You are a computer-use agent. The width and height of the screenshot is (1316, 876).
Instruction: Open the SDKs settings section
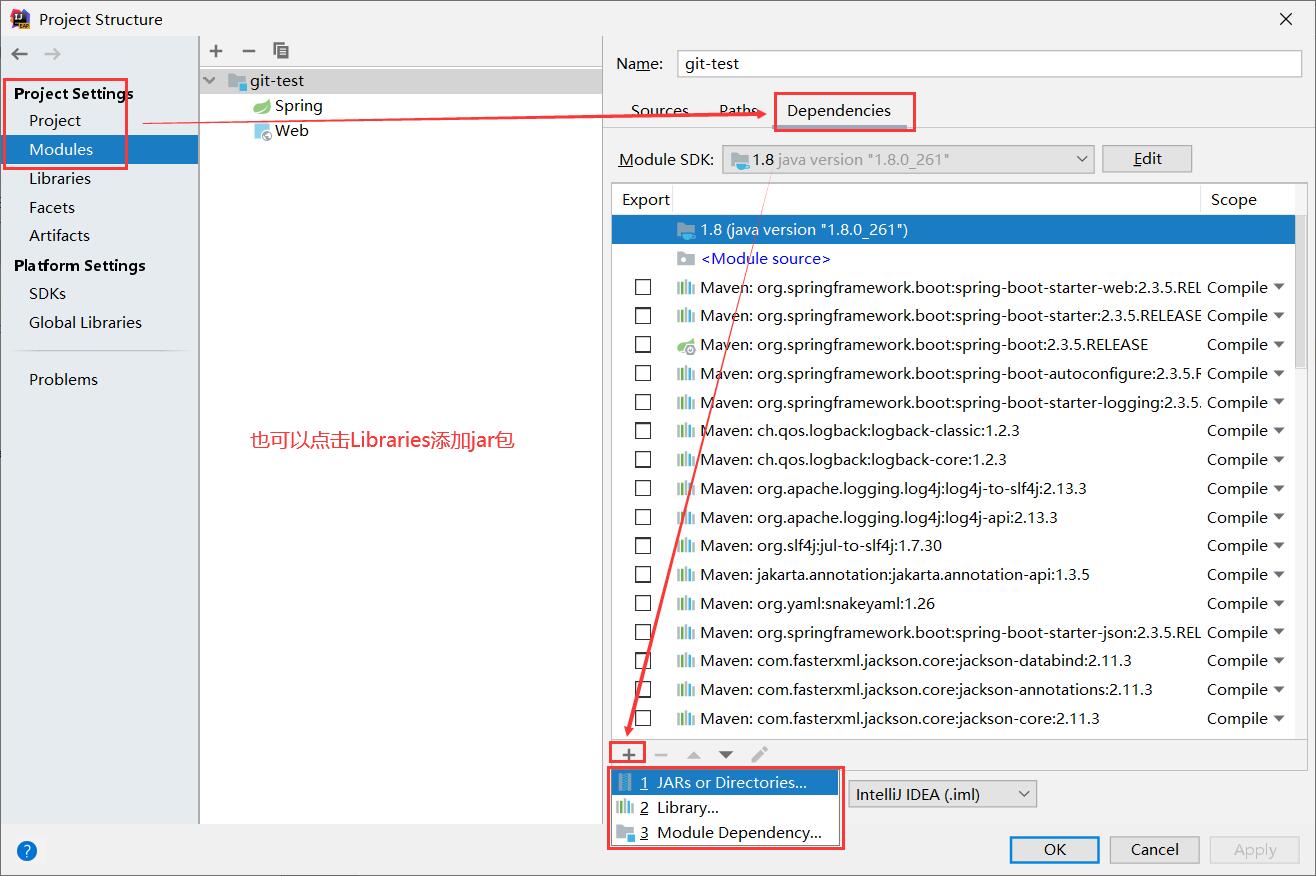[47, 294]
